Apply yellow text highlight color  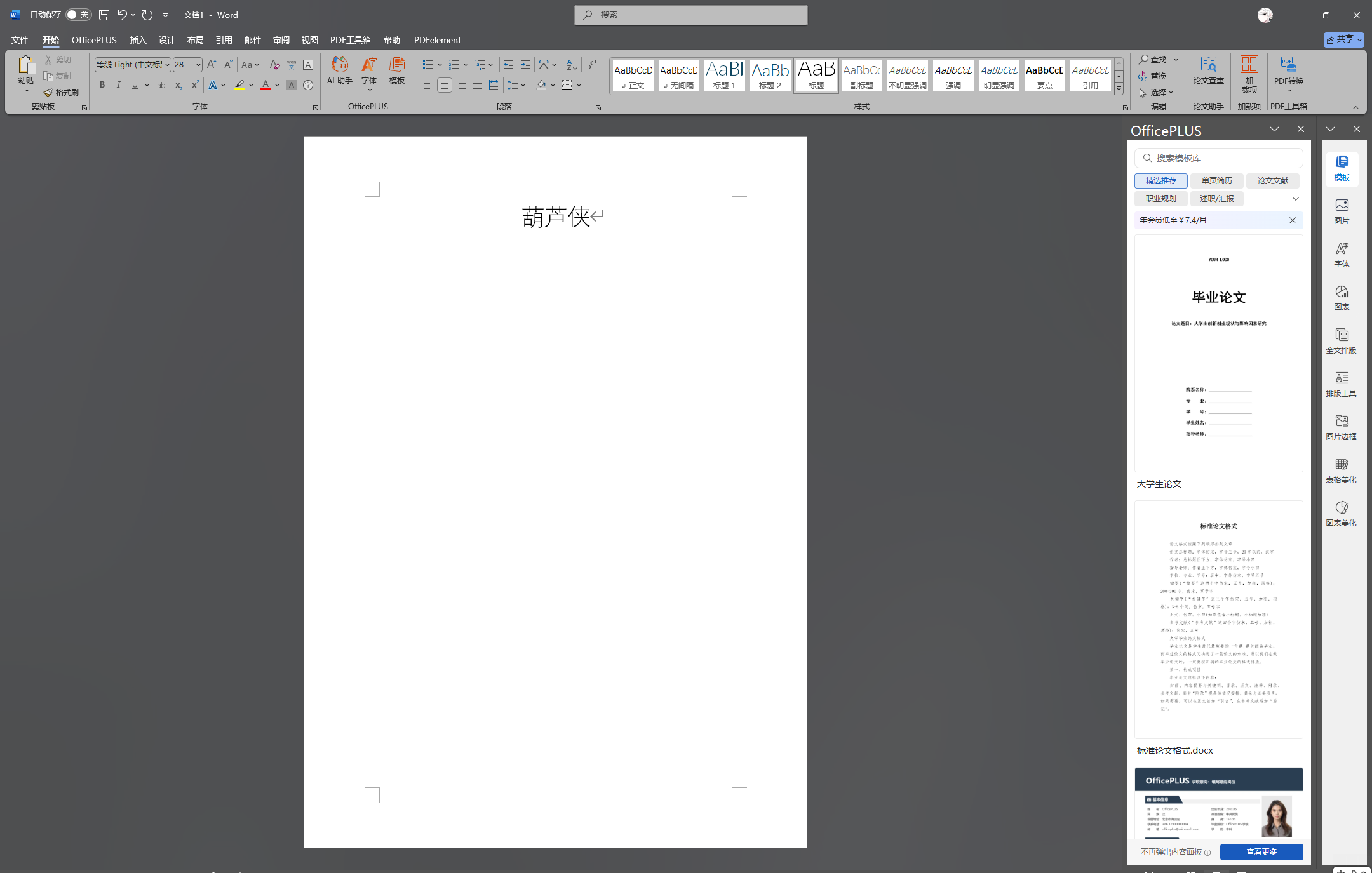click(x=239, y=85)
